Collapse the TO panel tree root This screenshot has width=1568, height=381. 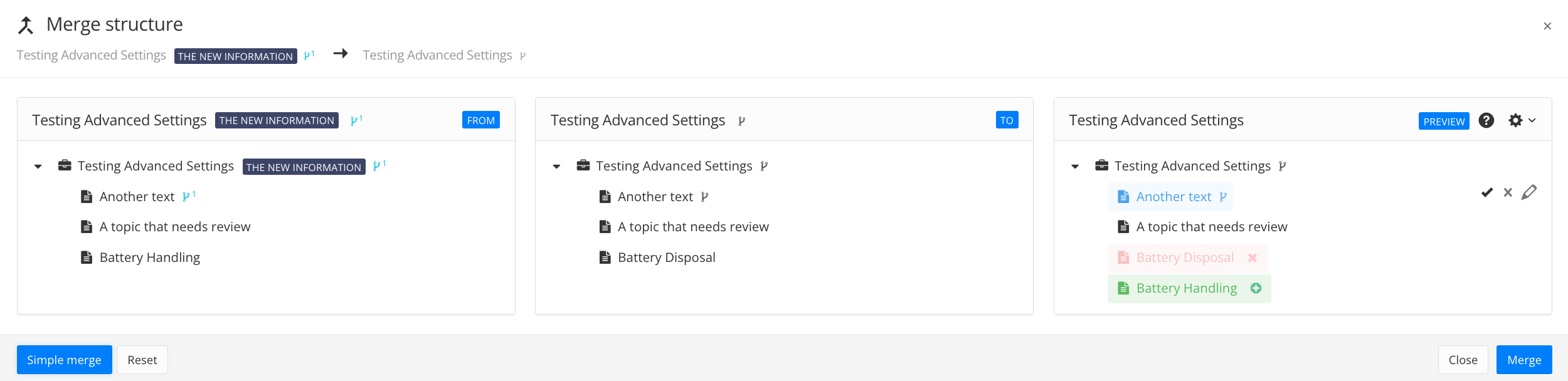556,166
